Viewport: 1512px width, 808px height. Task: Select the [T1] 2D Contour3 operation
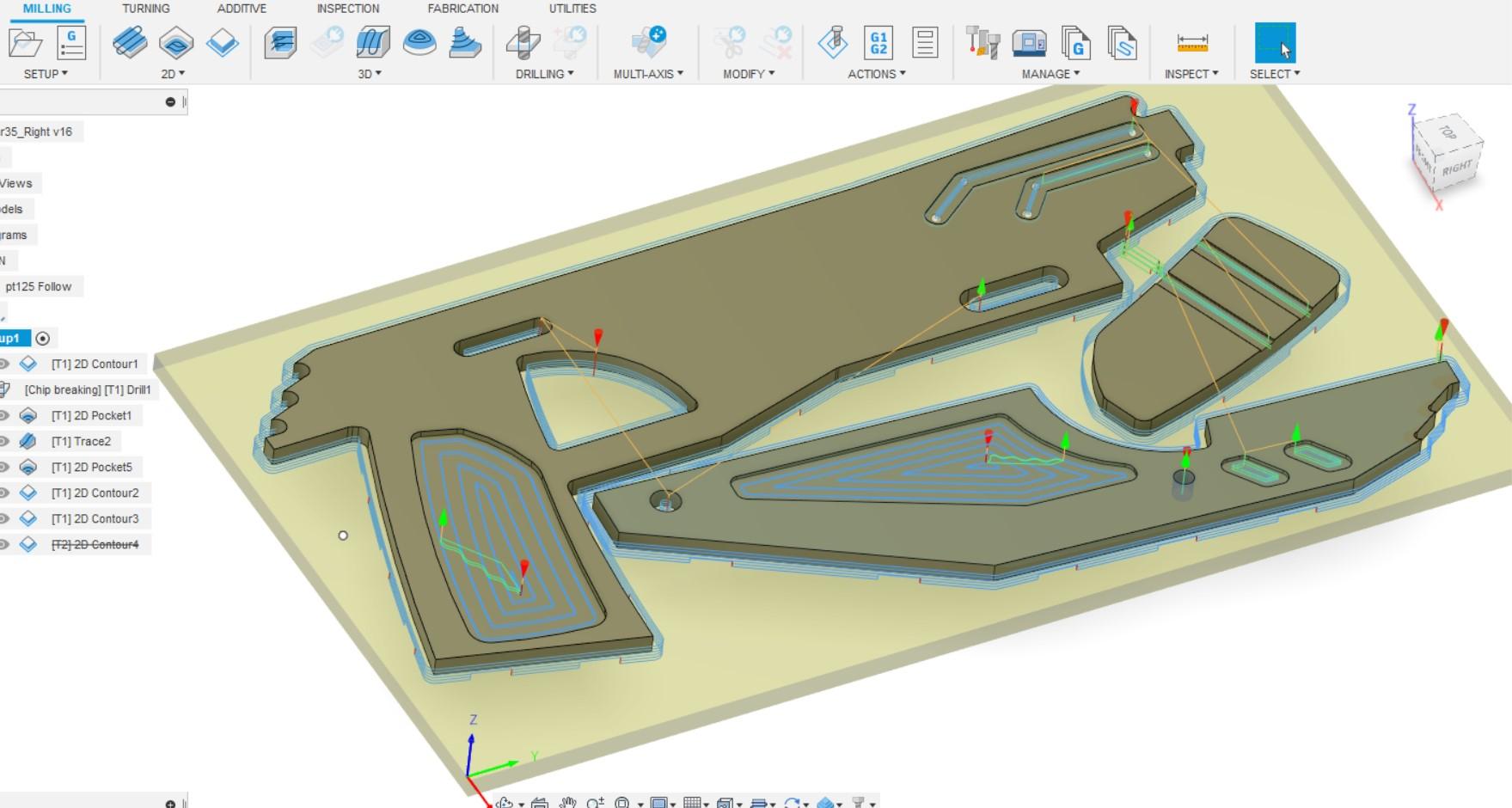click(x=95, y=518)
